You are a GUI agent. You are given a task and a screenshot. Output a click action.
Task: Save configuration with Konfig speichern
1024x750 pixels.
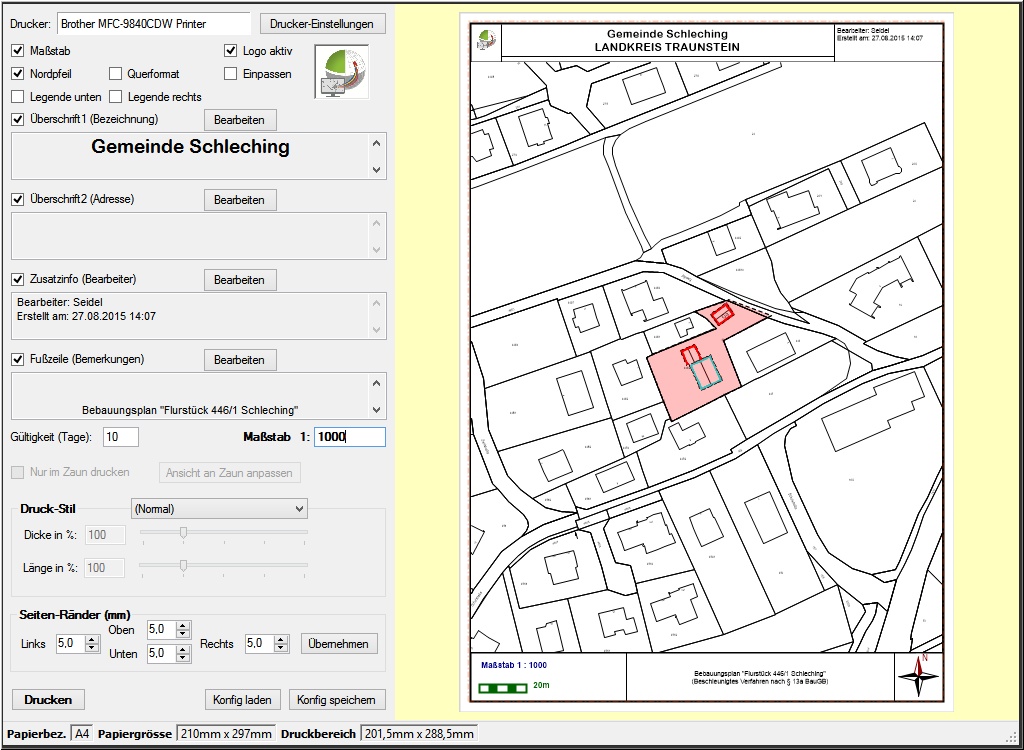(336, 700)
